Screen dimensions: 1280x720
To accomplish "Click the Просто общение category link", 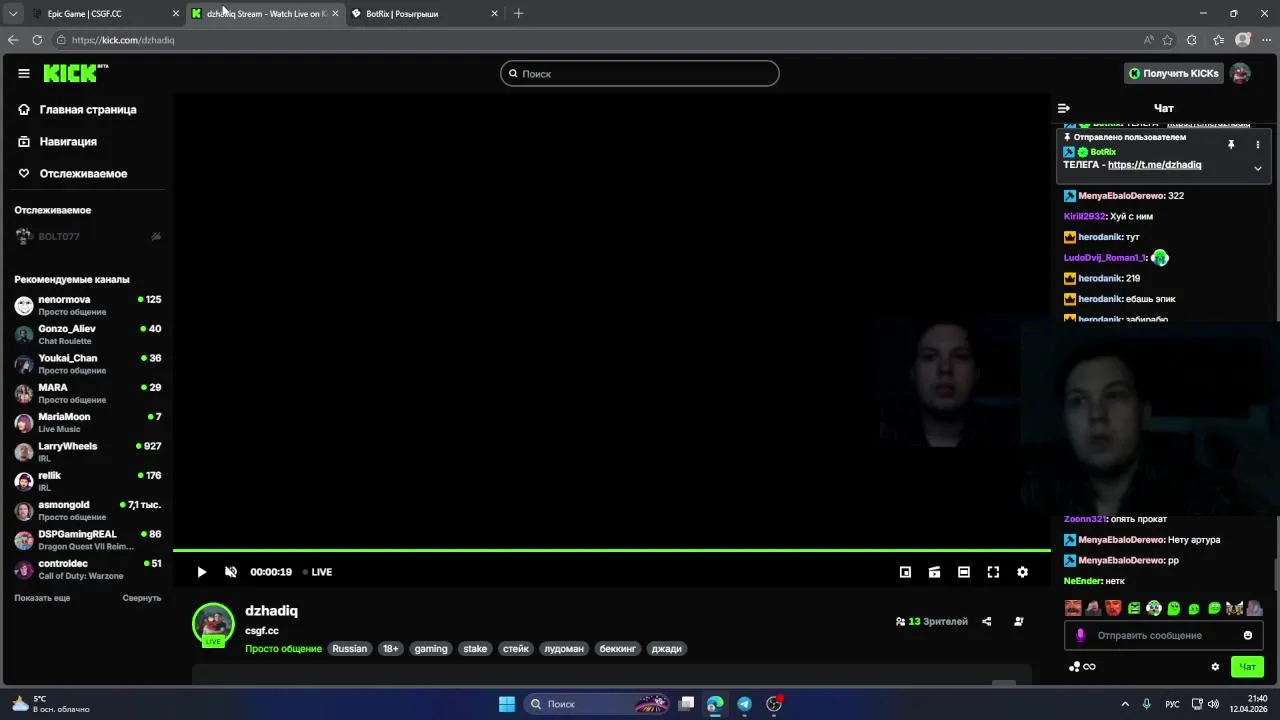I will [x=283, y=649].
